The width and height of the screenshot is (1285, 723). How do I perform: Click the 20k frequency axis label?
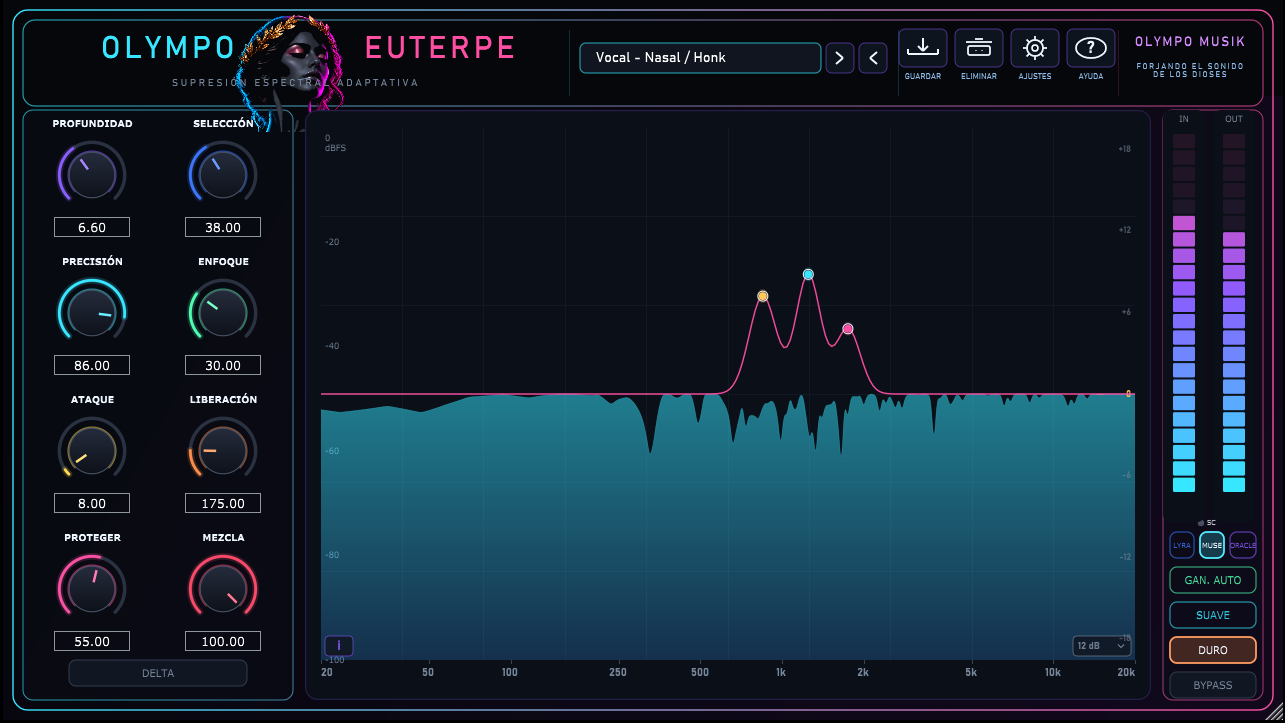coord(1127,672)
